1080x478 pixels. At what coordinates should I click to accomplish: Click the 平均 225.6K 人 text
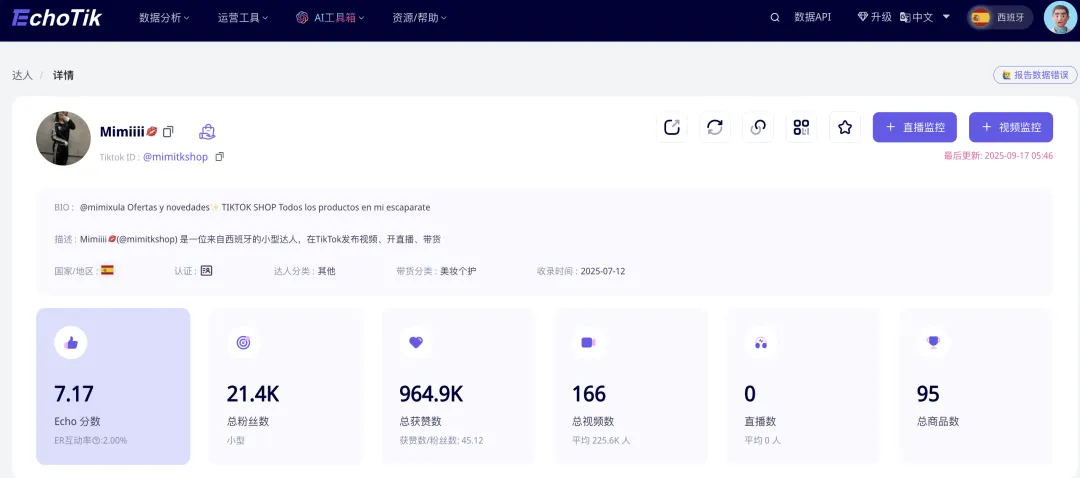coord(601,440)
